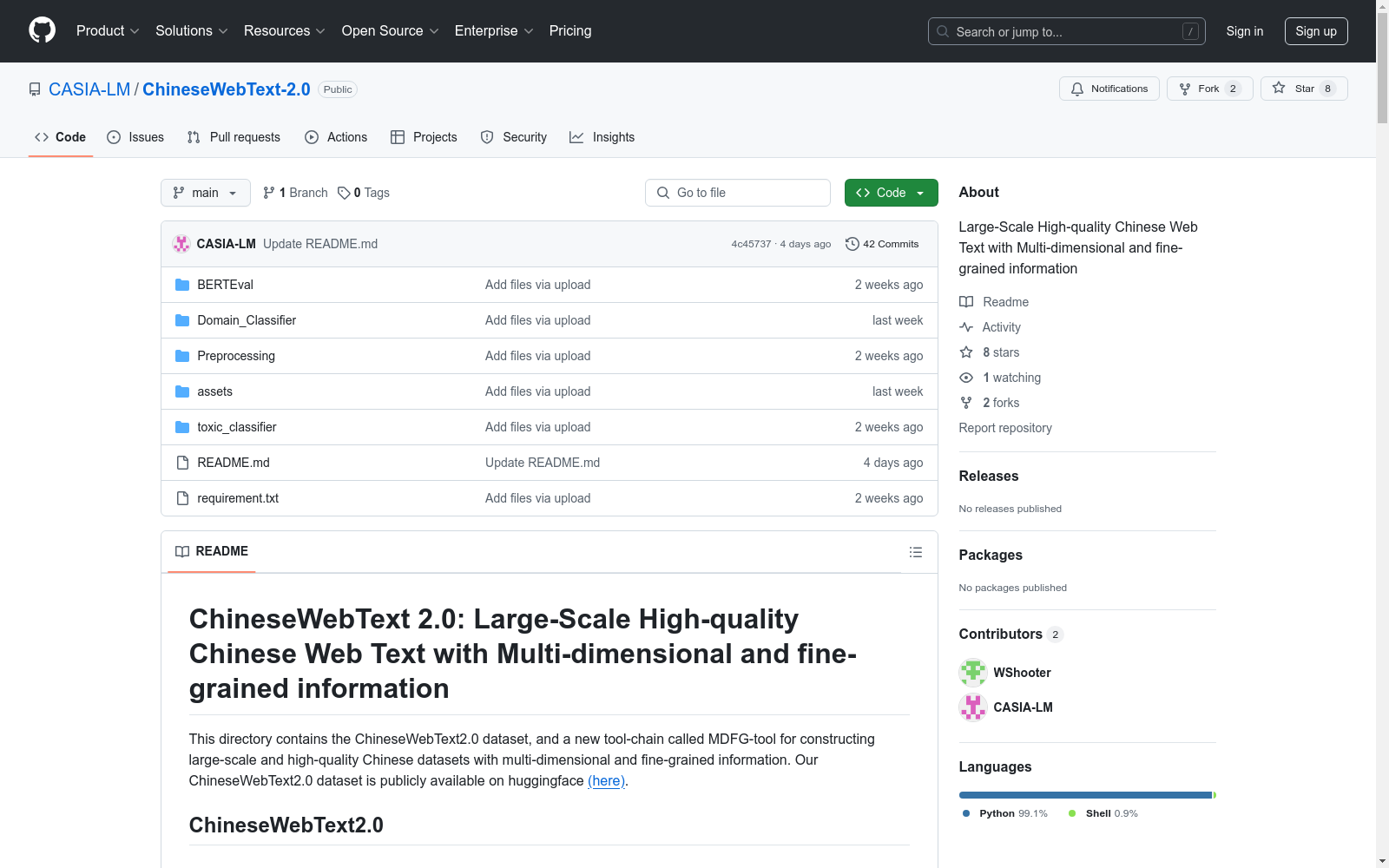
Task: Open the main branch selector dropdown
Action: [206, 193]
